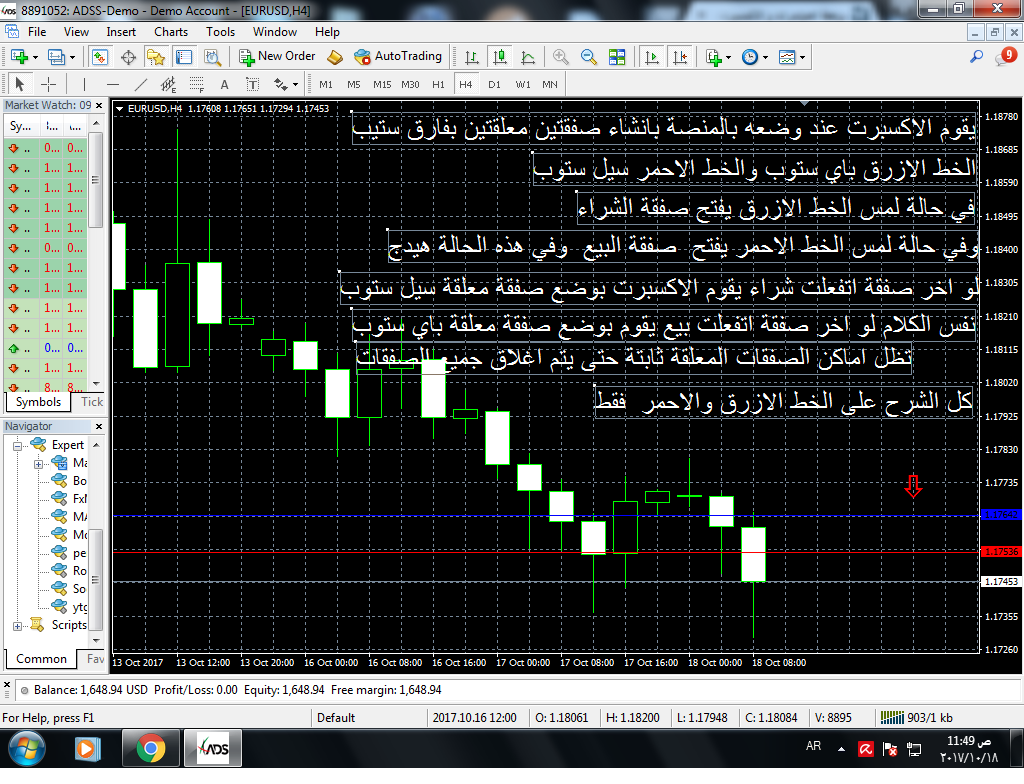Open Google Chrome from the taskbar
This screenshot has width=1024, height=784.
pos(151,748)
